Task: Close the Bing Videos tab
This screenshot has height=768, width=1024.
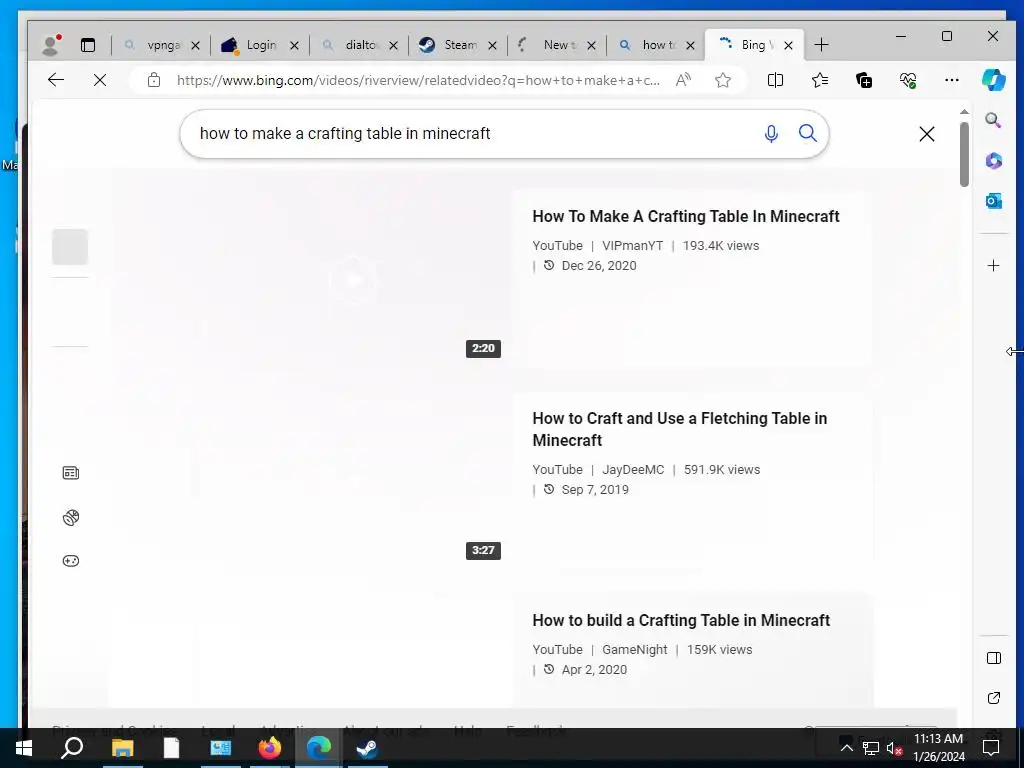Action: [788, 45]
